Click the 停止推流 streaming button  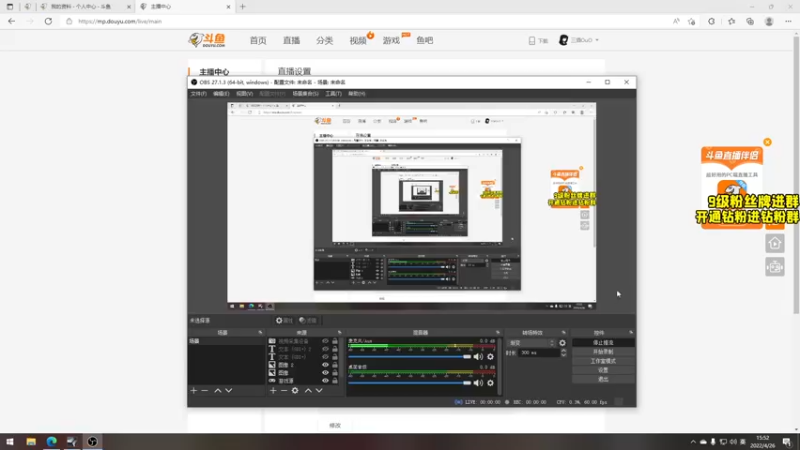603,343
